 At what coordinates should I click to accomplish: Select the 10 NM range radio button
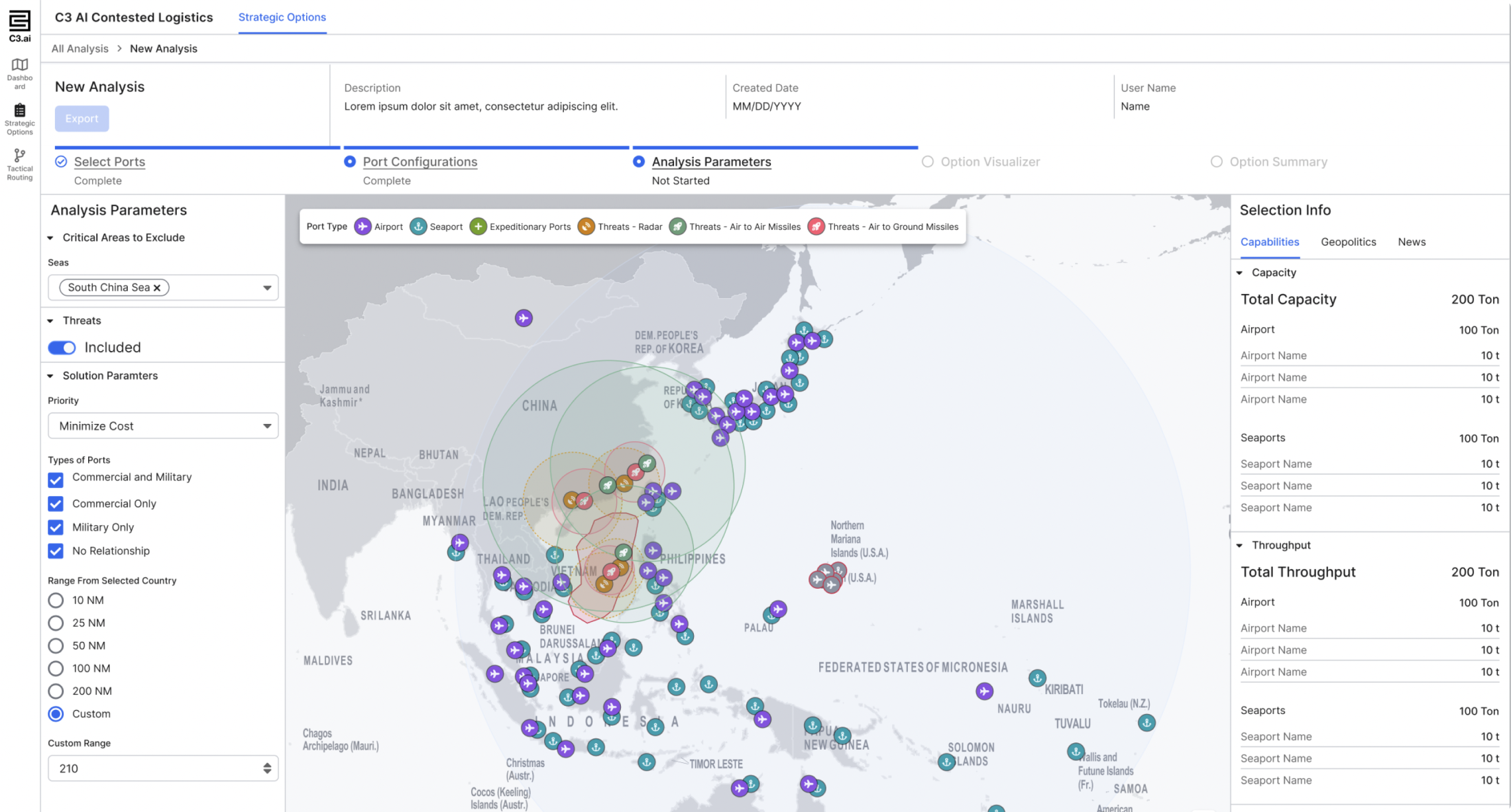coord(56,600)
